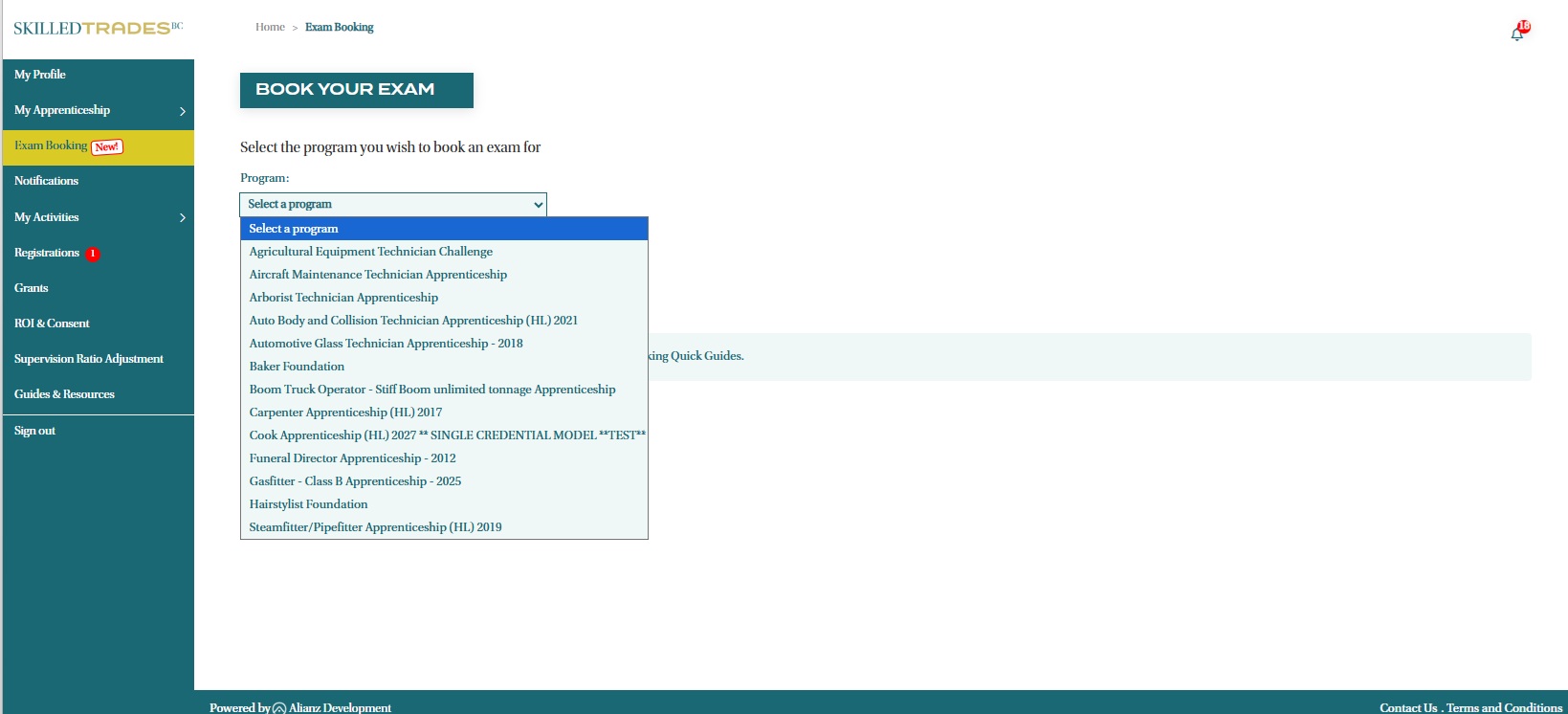Select Funeral Director Apprenticeship - 2012
The image size is (1568, 714).
pyautogui.click(x=352, y=458)
